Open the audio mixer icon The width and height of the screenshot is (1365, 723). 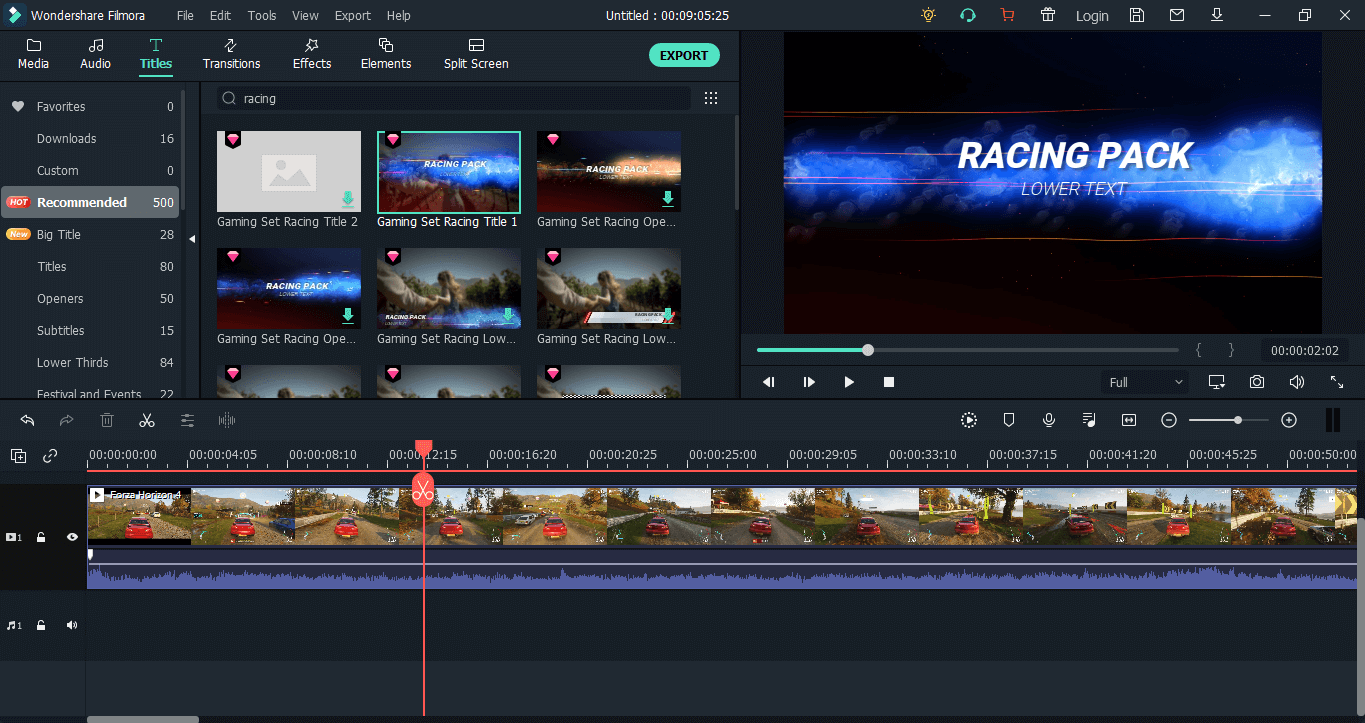pos(1089,420)
